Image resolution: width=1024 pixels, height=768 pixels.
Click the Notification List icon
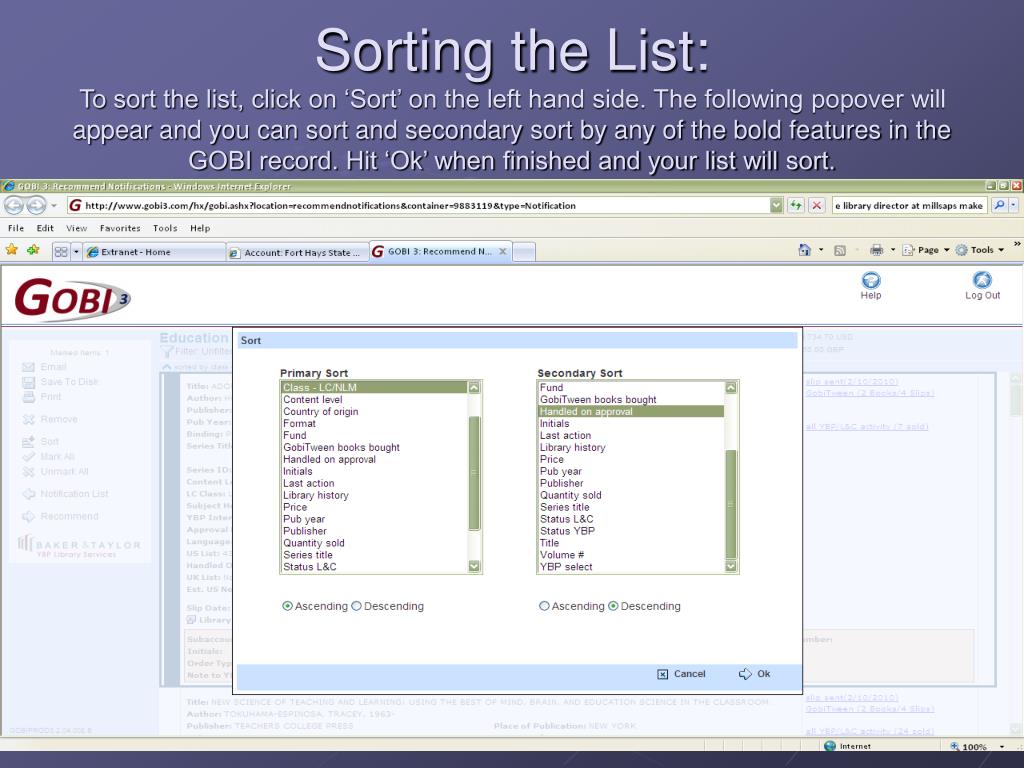[x=29, y=494]
